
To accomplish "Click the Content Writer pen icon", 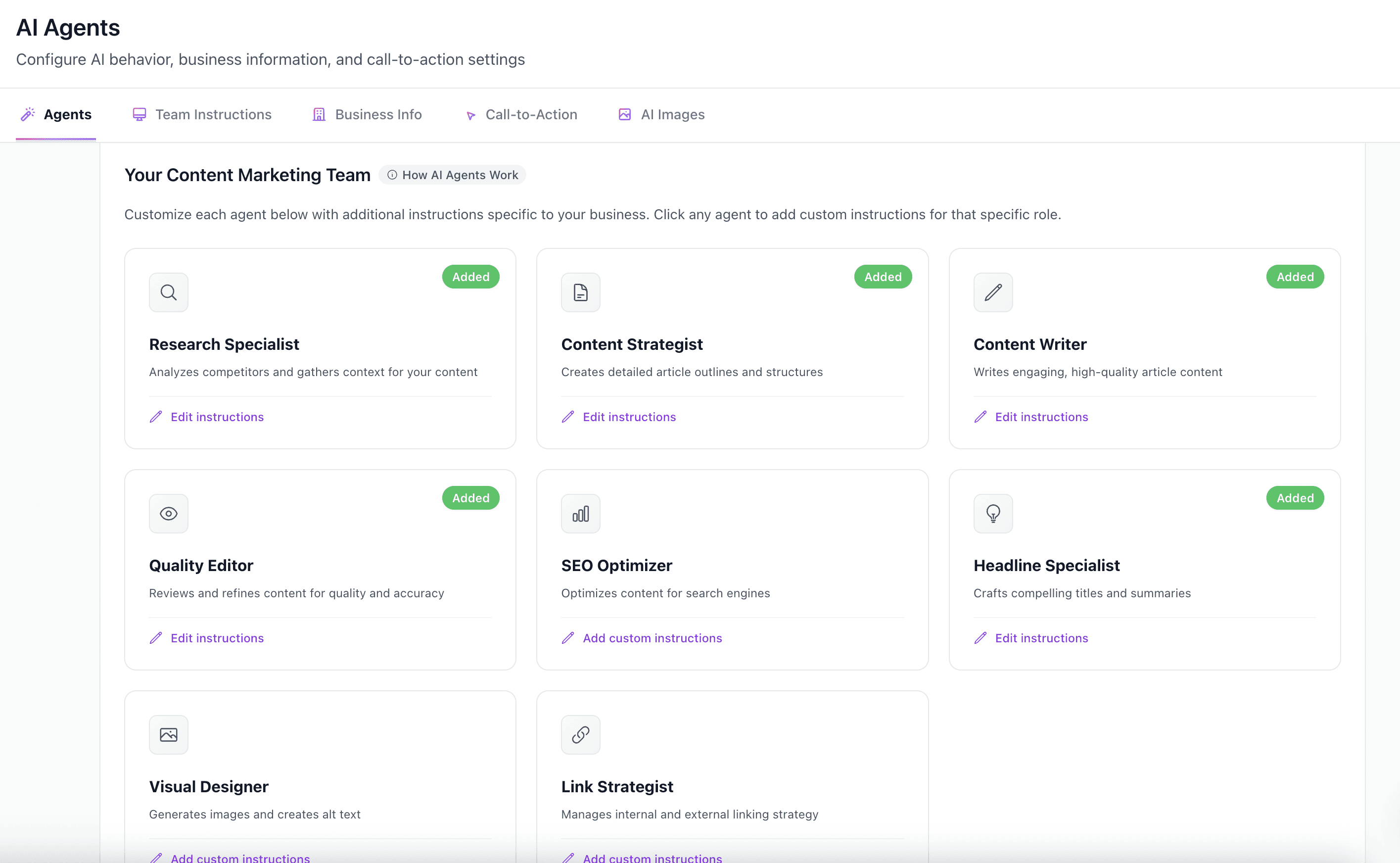I will coord(993,292).
